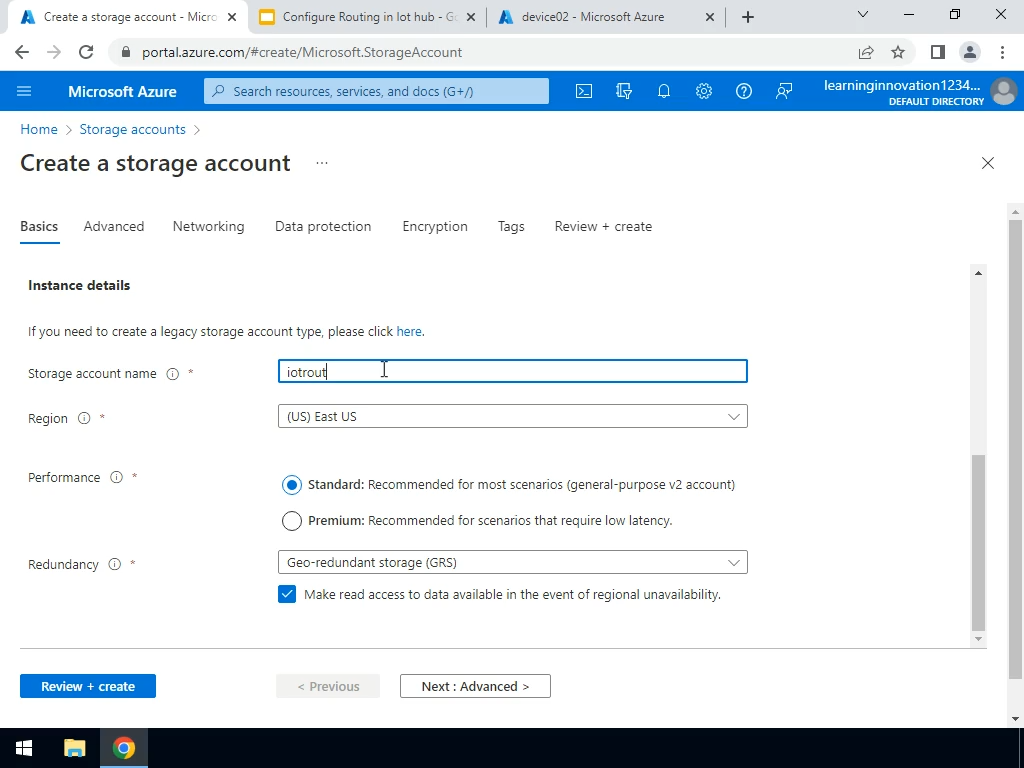
Task: Click Next : Advanced button
Action: click(x=475, y=686)
